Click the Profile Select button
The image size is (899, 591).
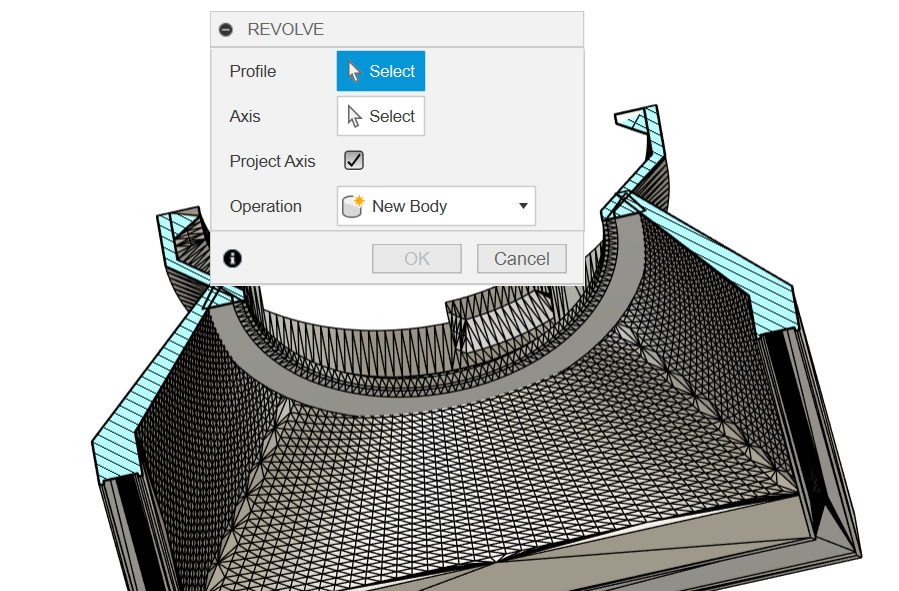(x=381, y=71)
